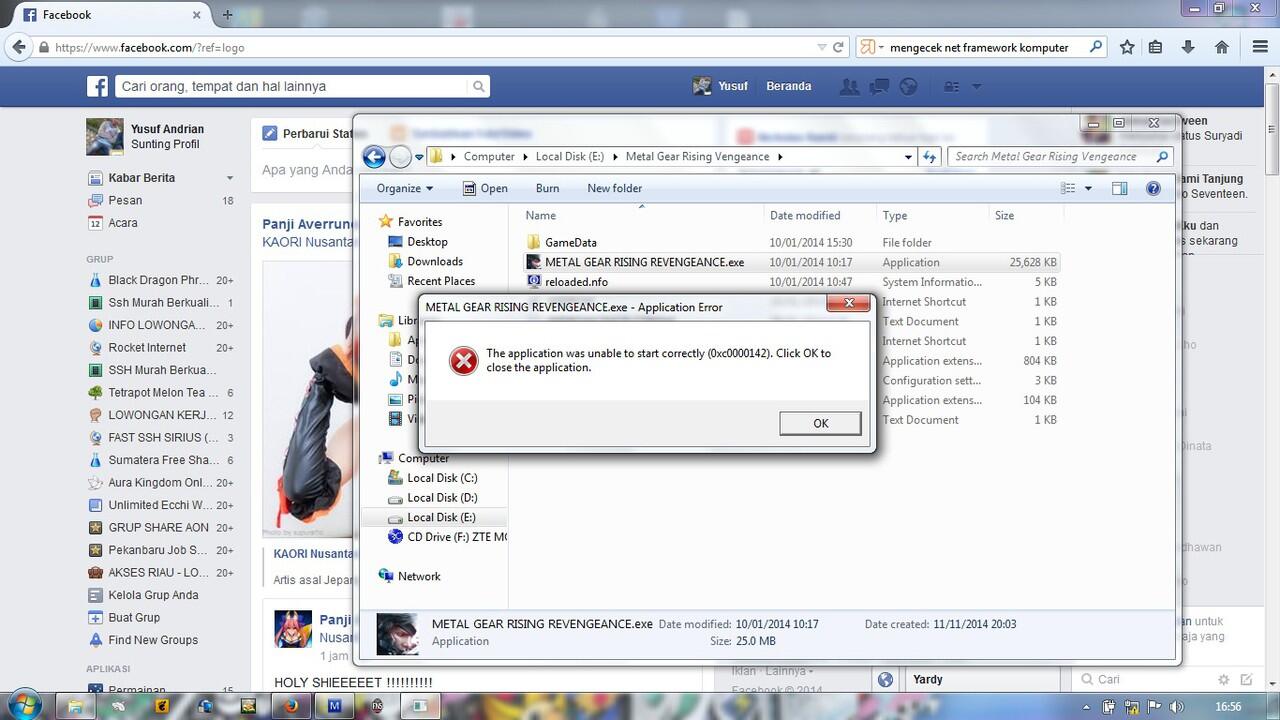Click Local Disk (E:) breadcrumb
This screenshot has height=720, width=1280.
tap(570, 157)
